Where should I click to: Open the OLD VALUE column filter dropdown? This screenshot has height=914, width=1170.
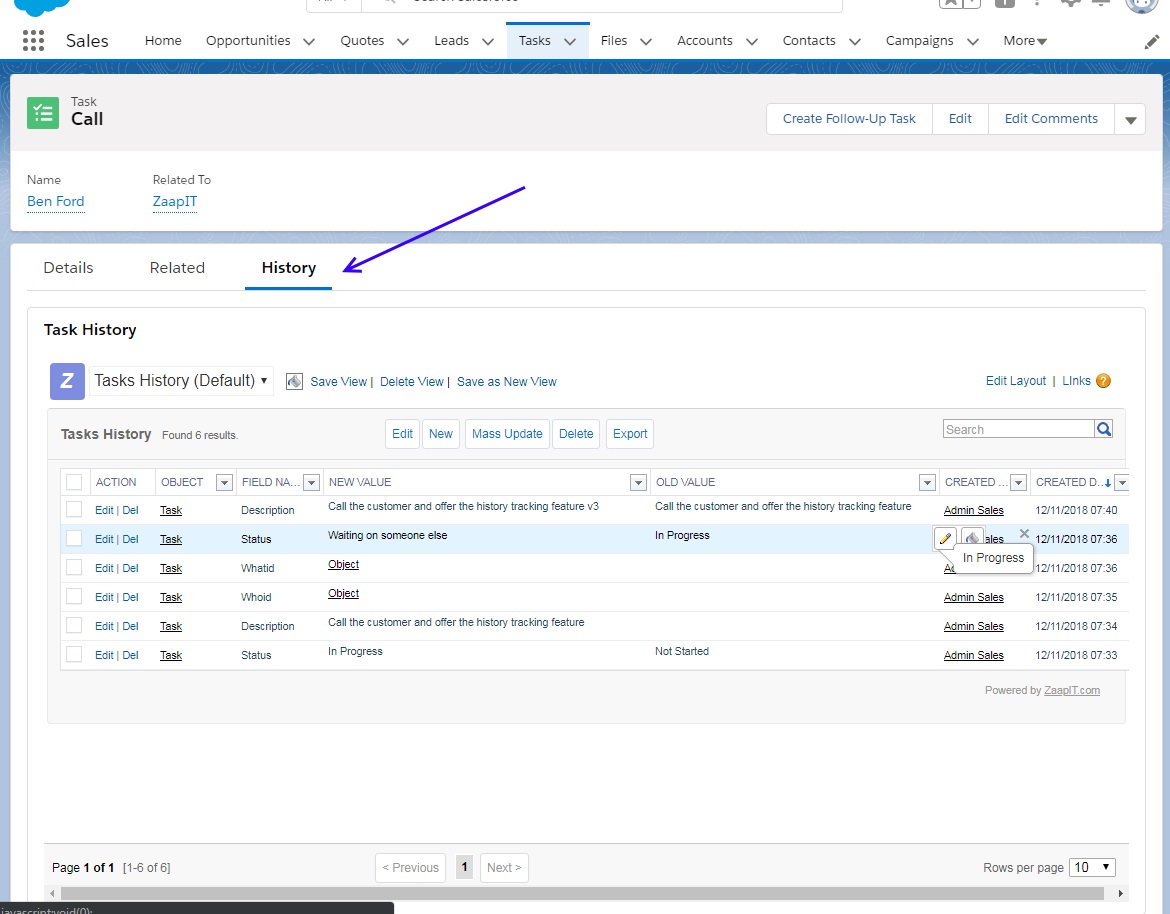tap(927, 483)
